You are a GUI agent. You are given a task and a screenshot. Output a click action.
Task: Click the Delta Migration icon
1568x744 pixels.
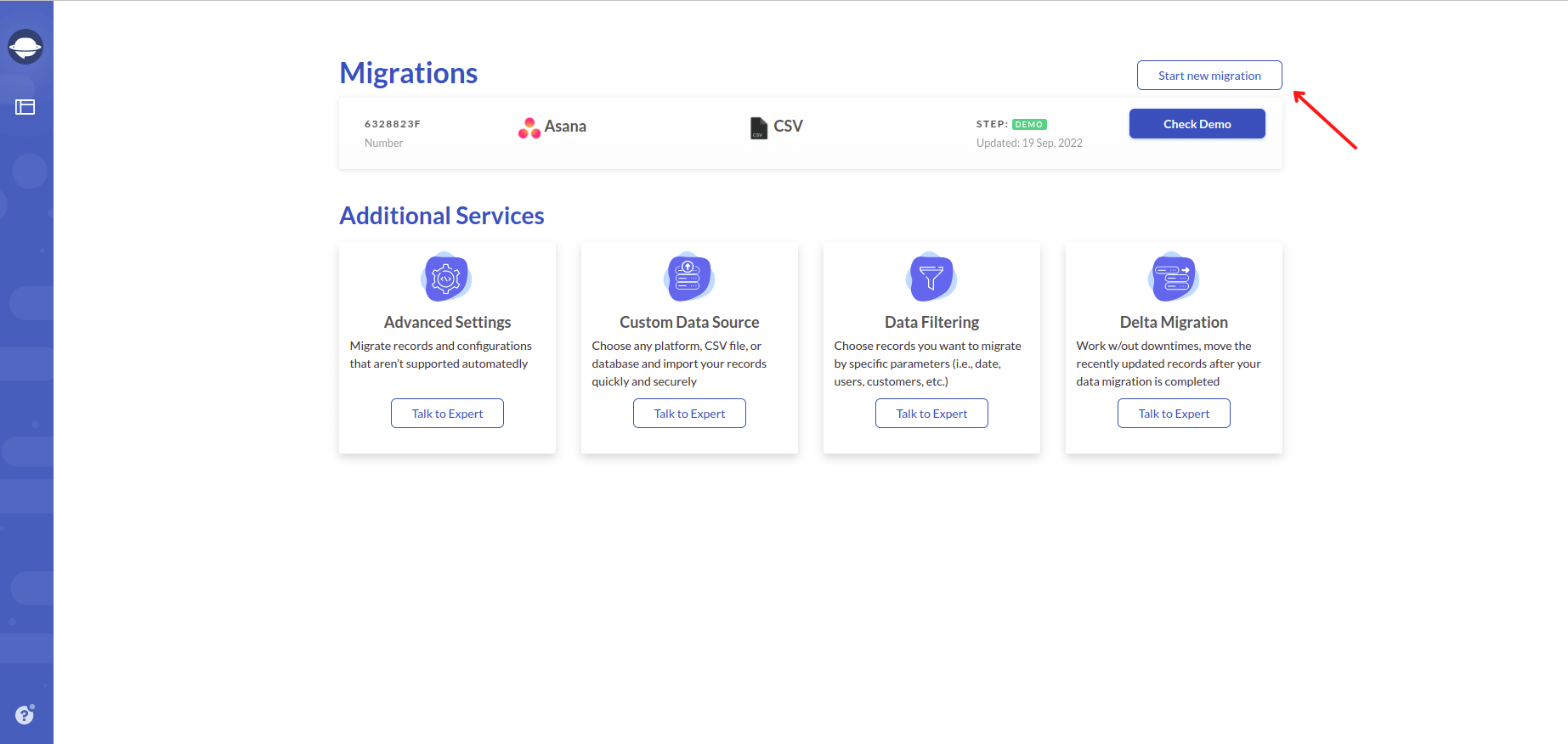pos(1174,277)
